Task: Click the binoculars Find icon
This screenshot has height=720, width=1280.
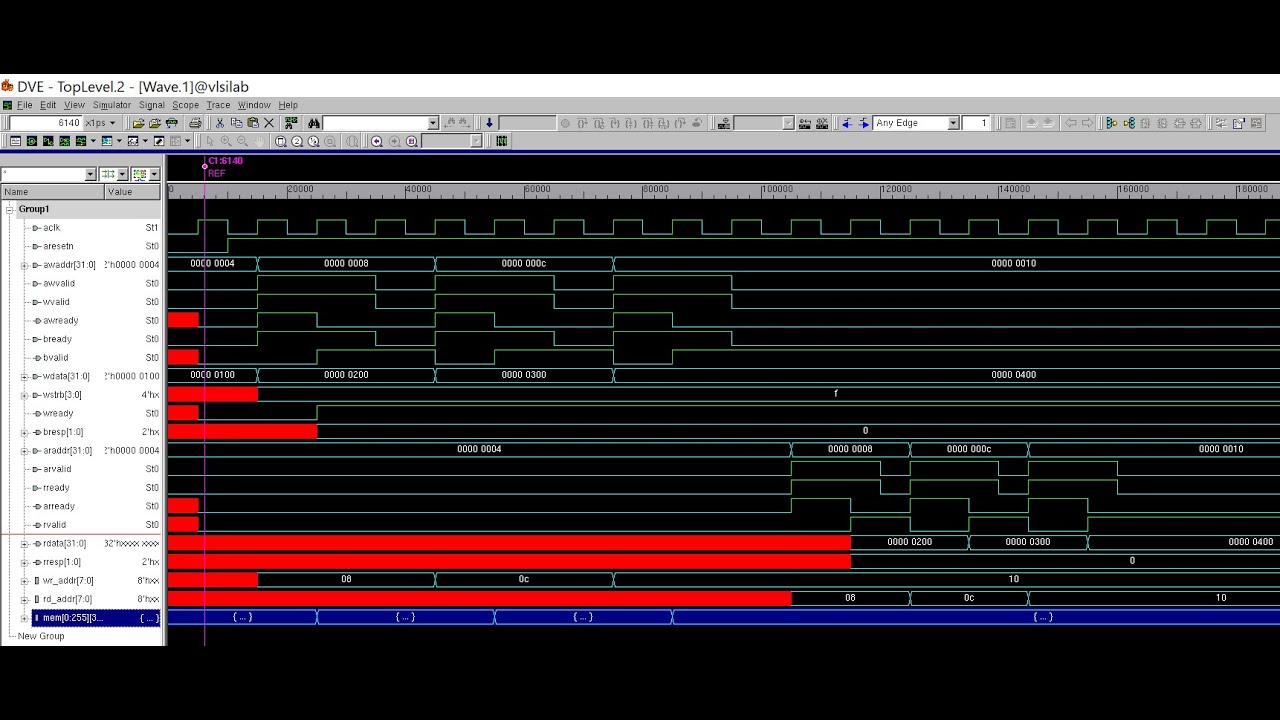Action: click(x=313, y=123)
